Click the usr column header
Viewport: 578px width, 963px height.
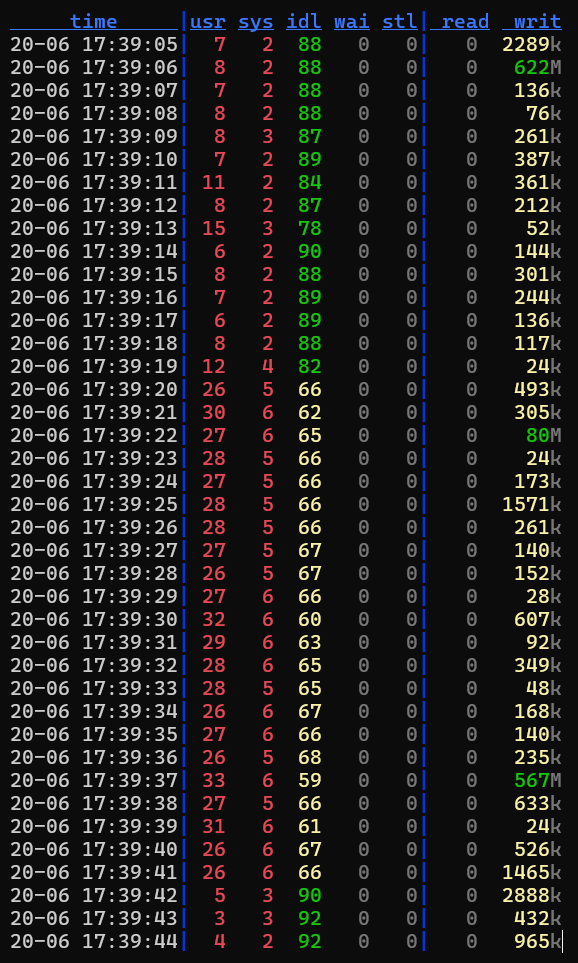[x=208, y=21]
